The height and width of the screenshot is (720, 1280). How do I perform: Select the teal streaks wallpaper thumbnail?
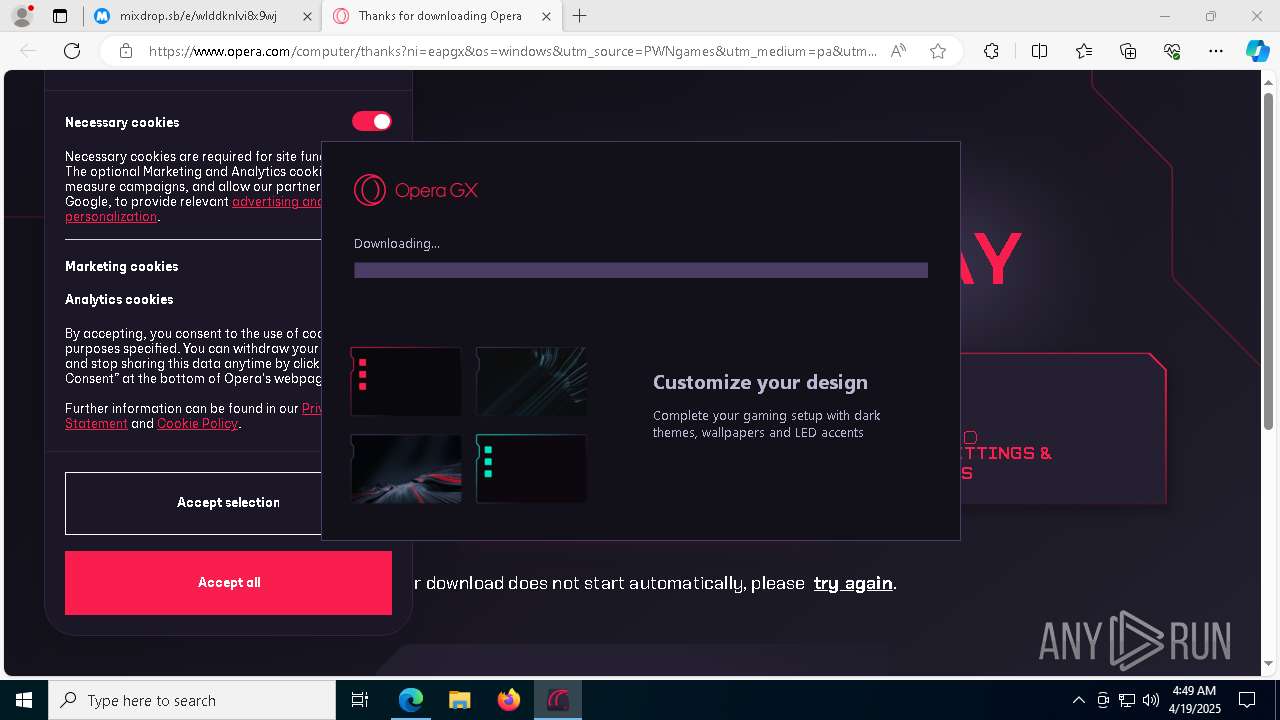(x=531, y=381)
